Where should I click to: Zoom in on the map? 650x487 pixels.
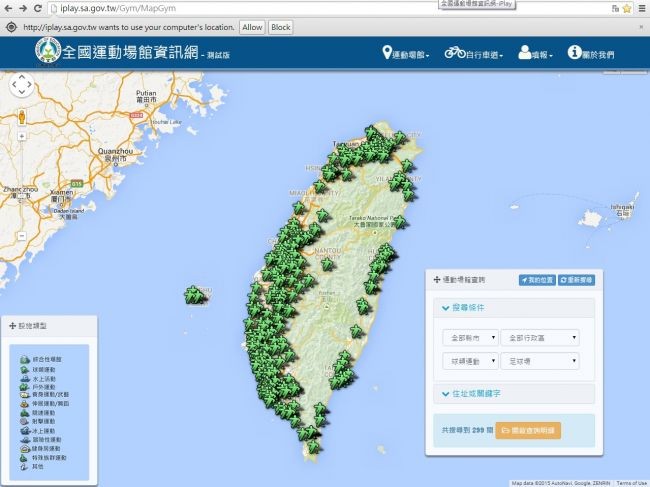pyautogui.click(x=21, y=141)
